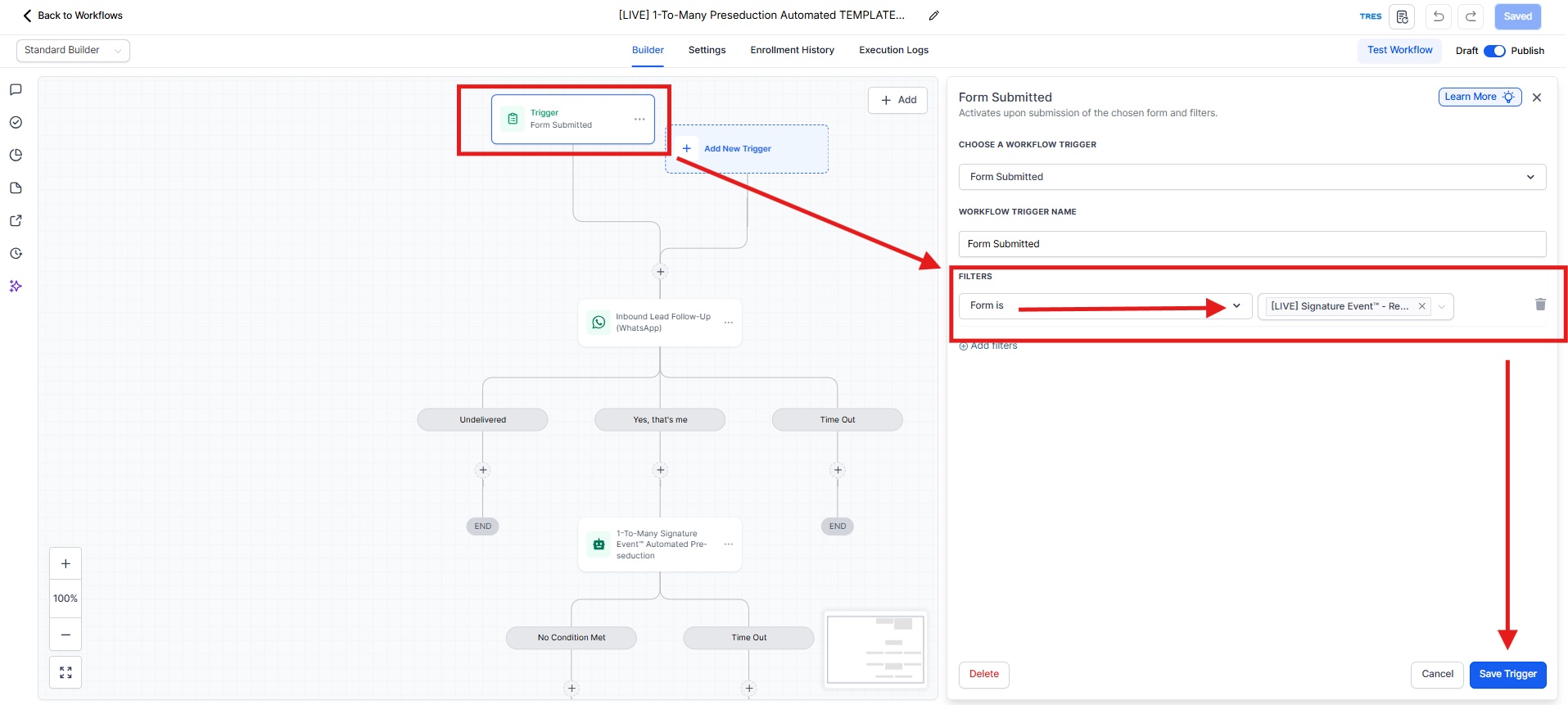Click the pencil icon to rename workflow
1568x705 pixels.
[x=933, y=16]
